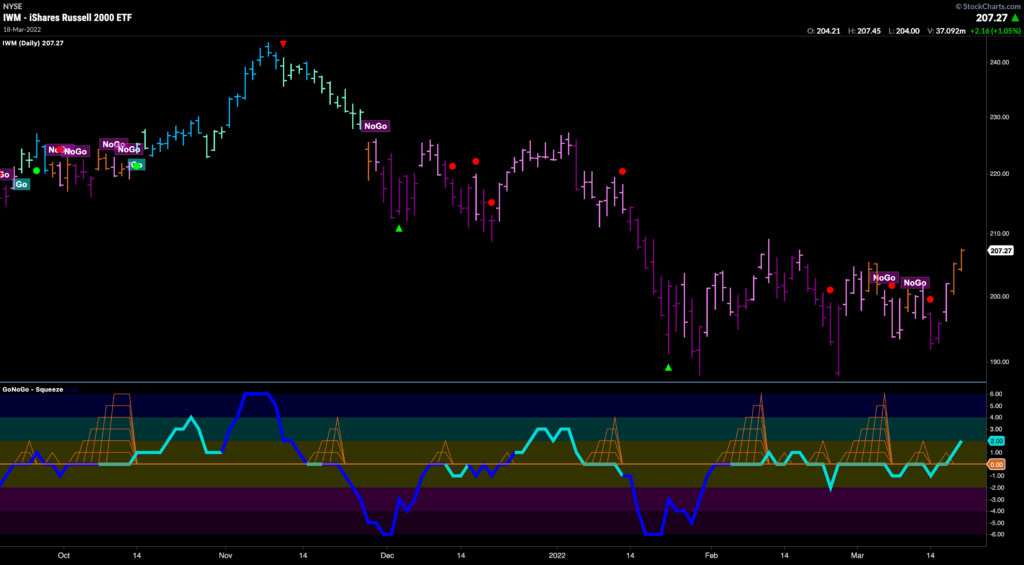
Task: Click the IWM (Daily) 207.27 legend label
Action: 28,43
